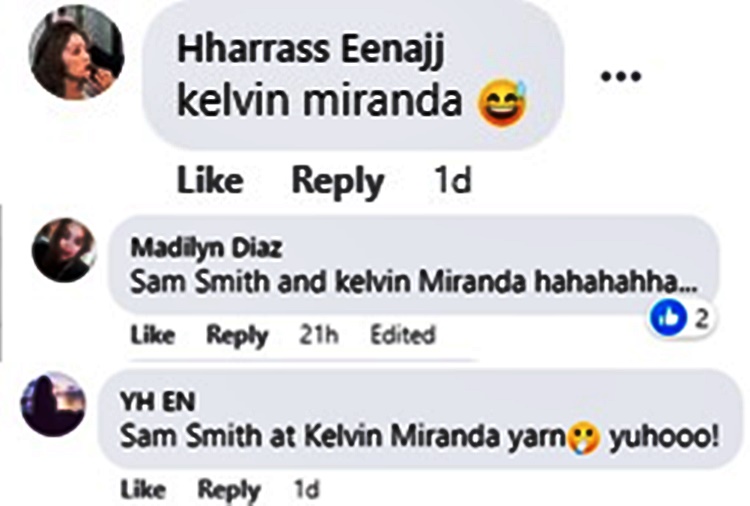Open the Madilyn Diaz name link

(206, 248)
